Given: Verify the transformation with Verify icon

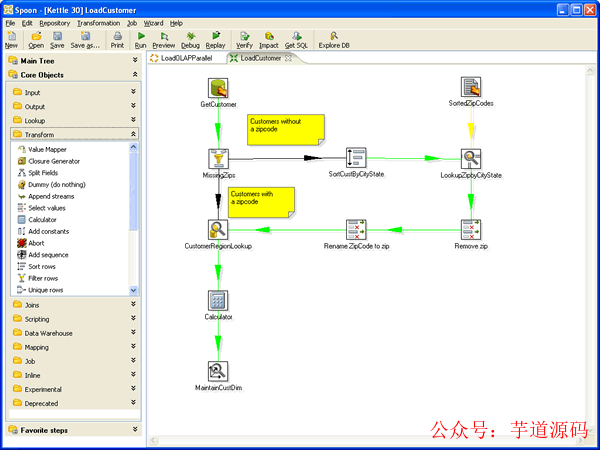Looking at the screenshot, I should tap(245, 36).
